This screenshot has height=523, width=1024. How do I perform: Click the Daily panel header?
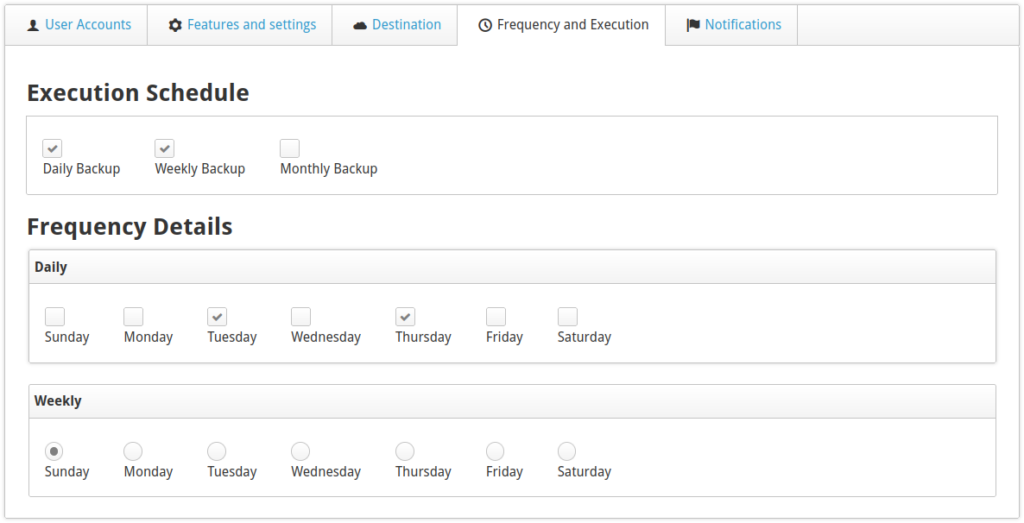512,267
